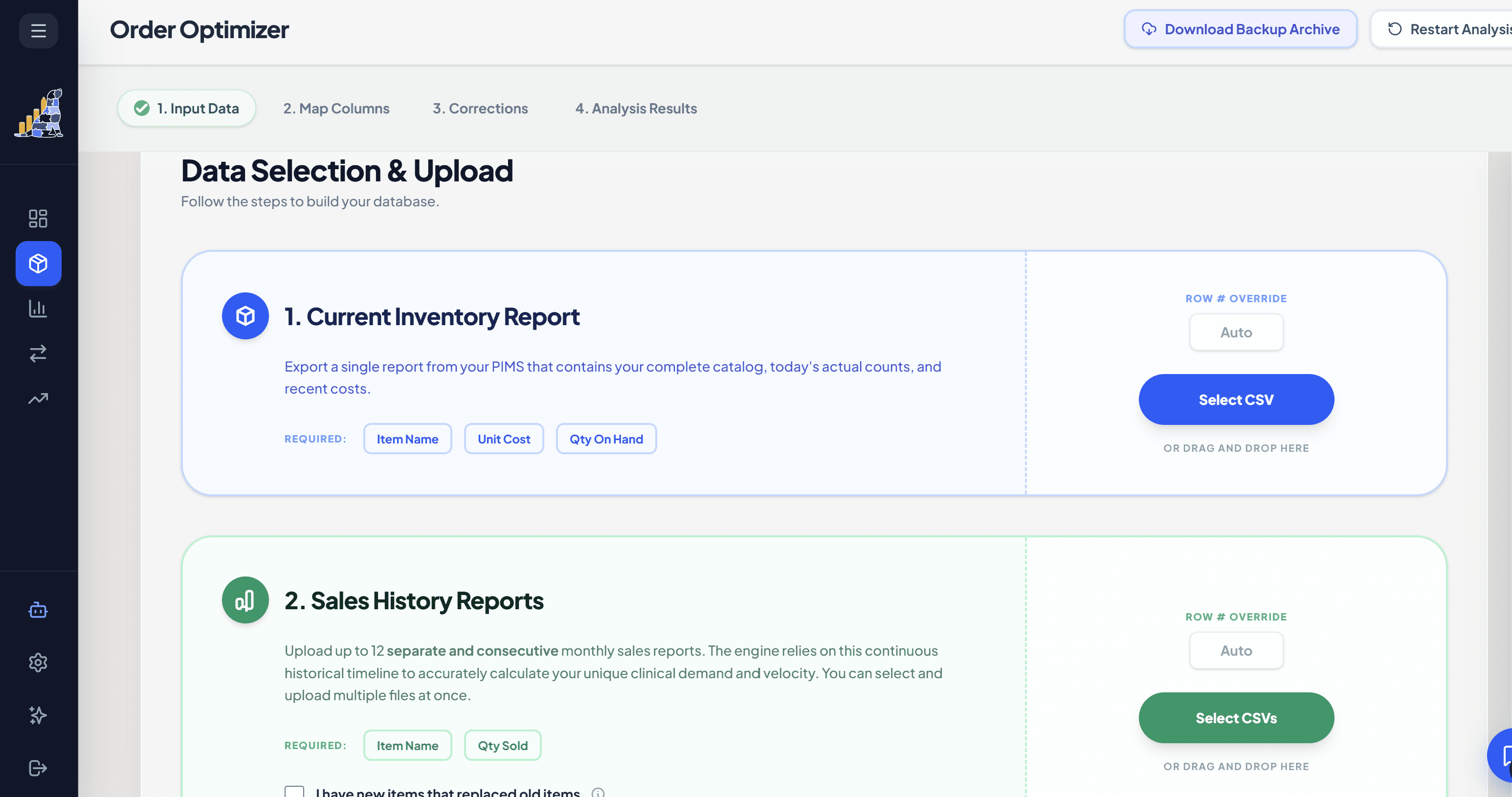Click the blue Current Inventory Report icon
Screen dimensions: 1512x797
coord(245,316)
